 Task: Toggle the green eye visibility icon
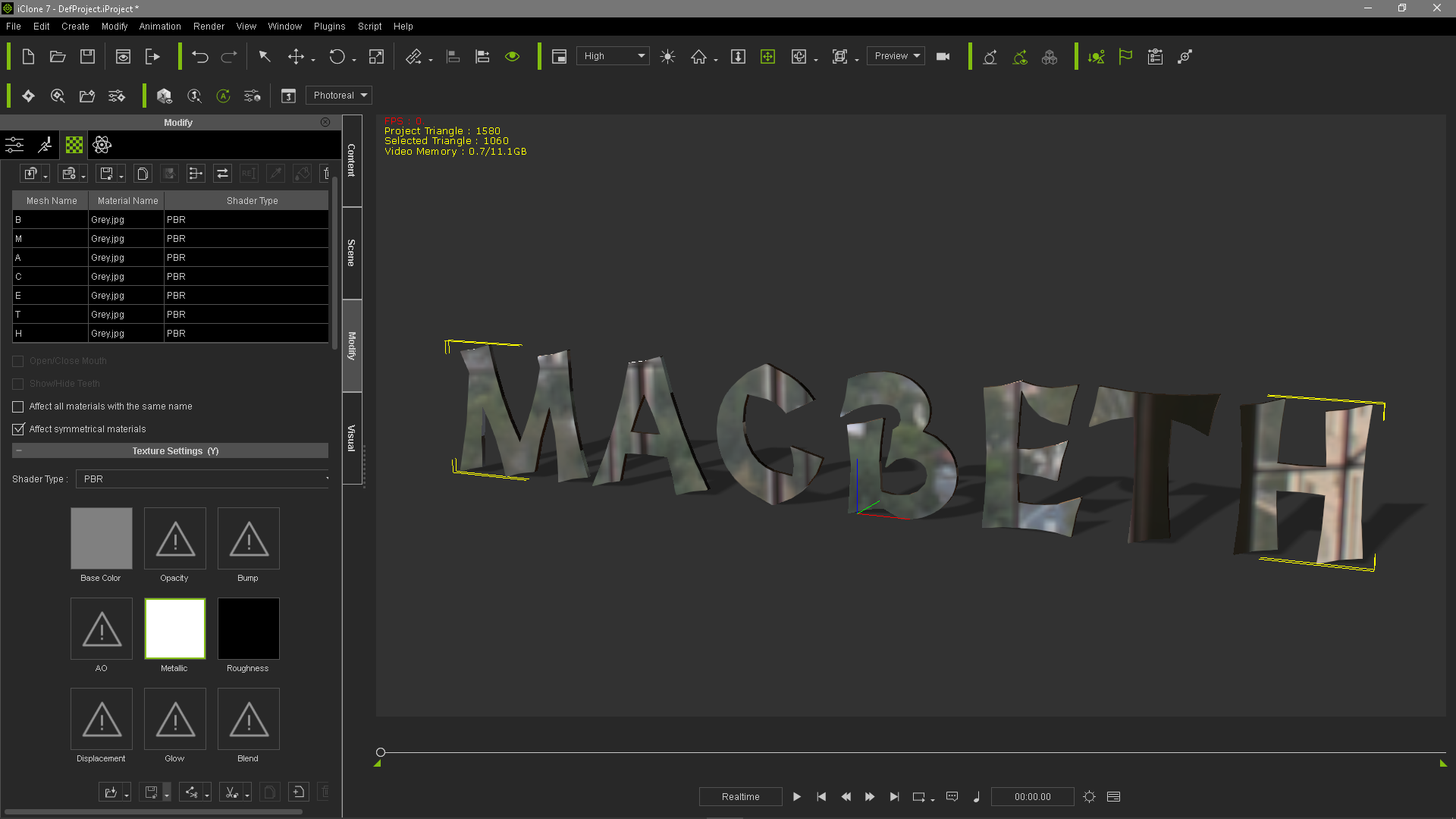pyautogui.click(x=513, y=56)
